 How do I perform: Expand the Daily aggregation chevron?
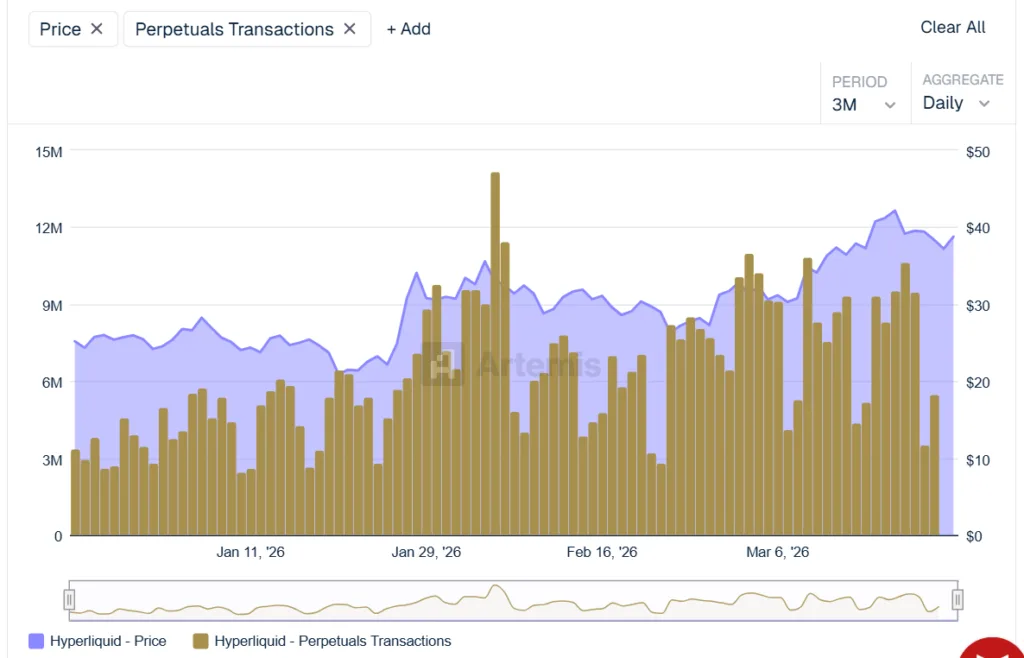[984, 103]
